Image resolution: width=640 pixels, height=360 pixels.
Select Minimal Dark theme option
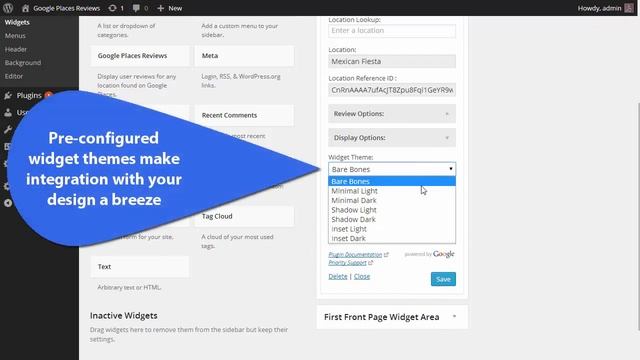click(x=392, y=200)
